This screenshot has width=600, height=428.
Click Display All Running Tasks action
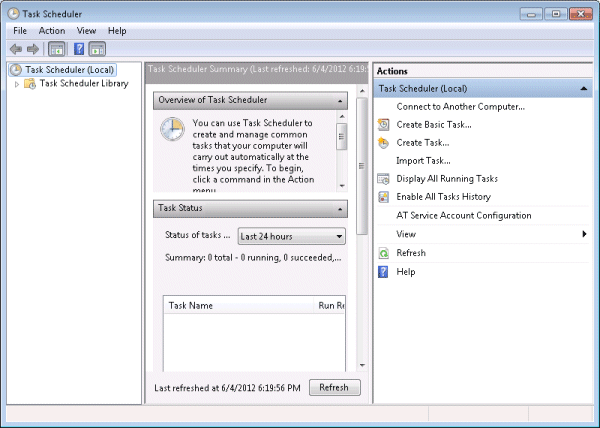(447, 179)
